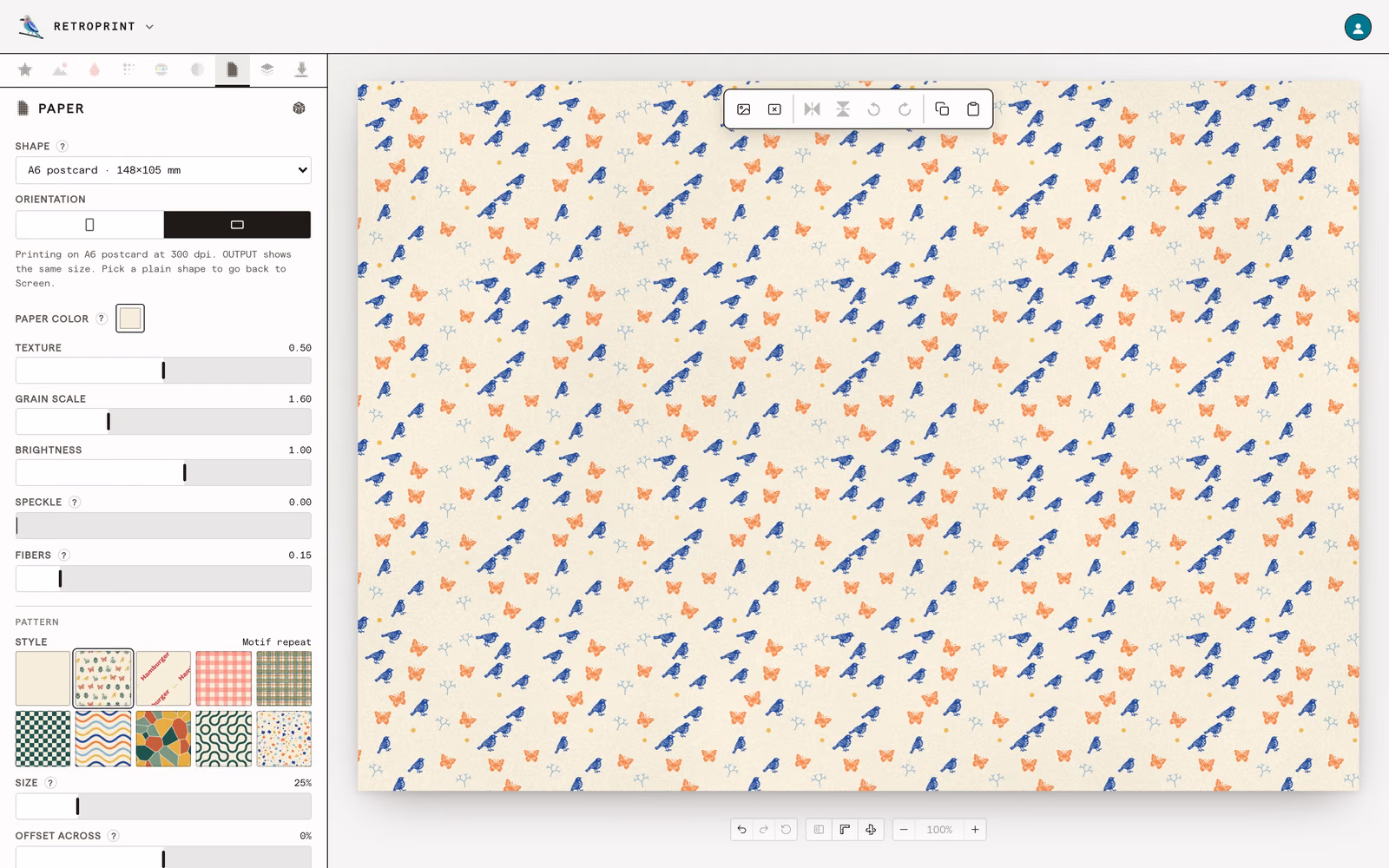This screenshot has width=1389, height=868.
Task: Open the user account avatar
Action: coord(1358,27)
